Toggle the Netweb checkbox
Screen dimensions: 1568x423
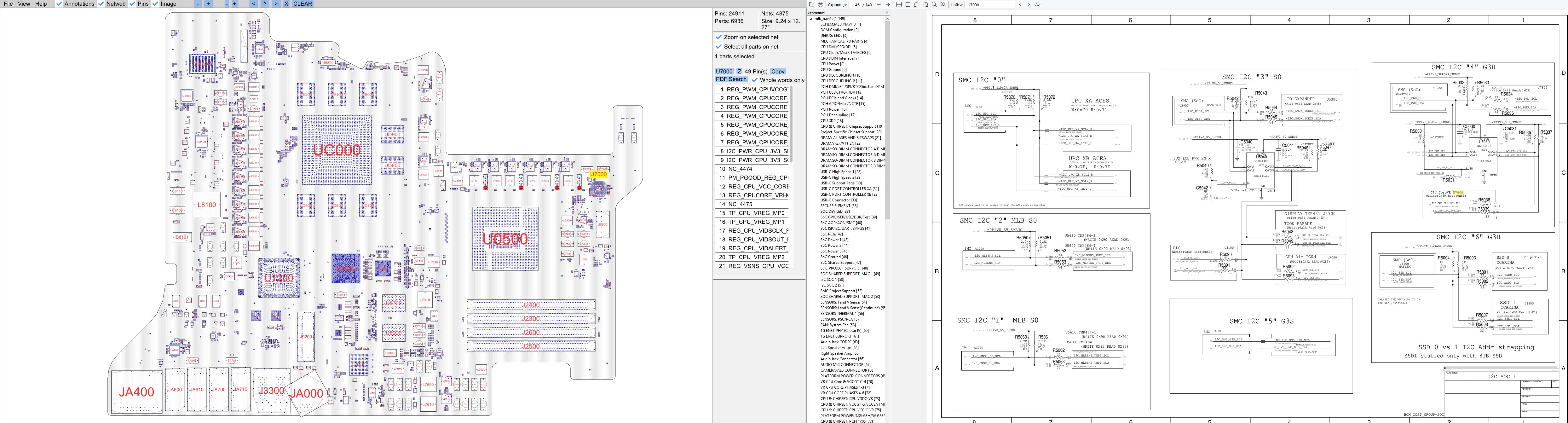101,4
